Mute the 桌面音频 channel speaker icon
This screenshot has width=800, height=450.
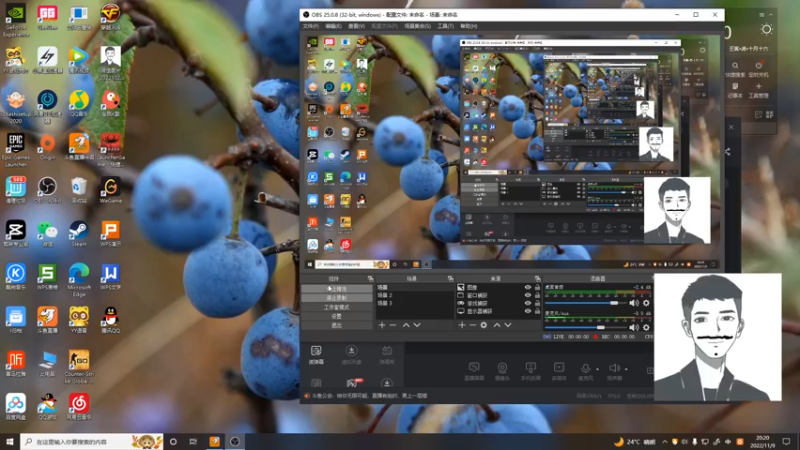pos(634,303)
